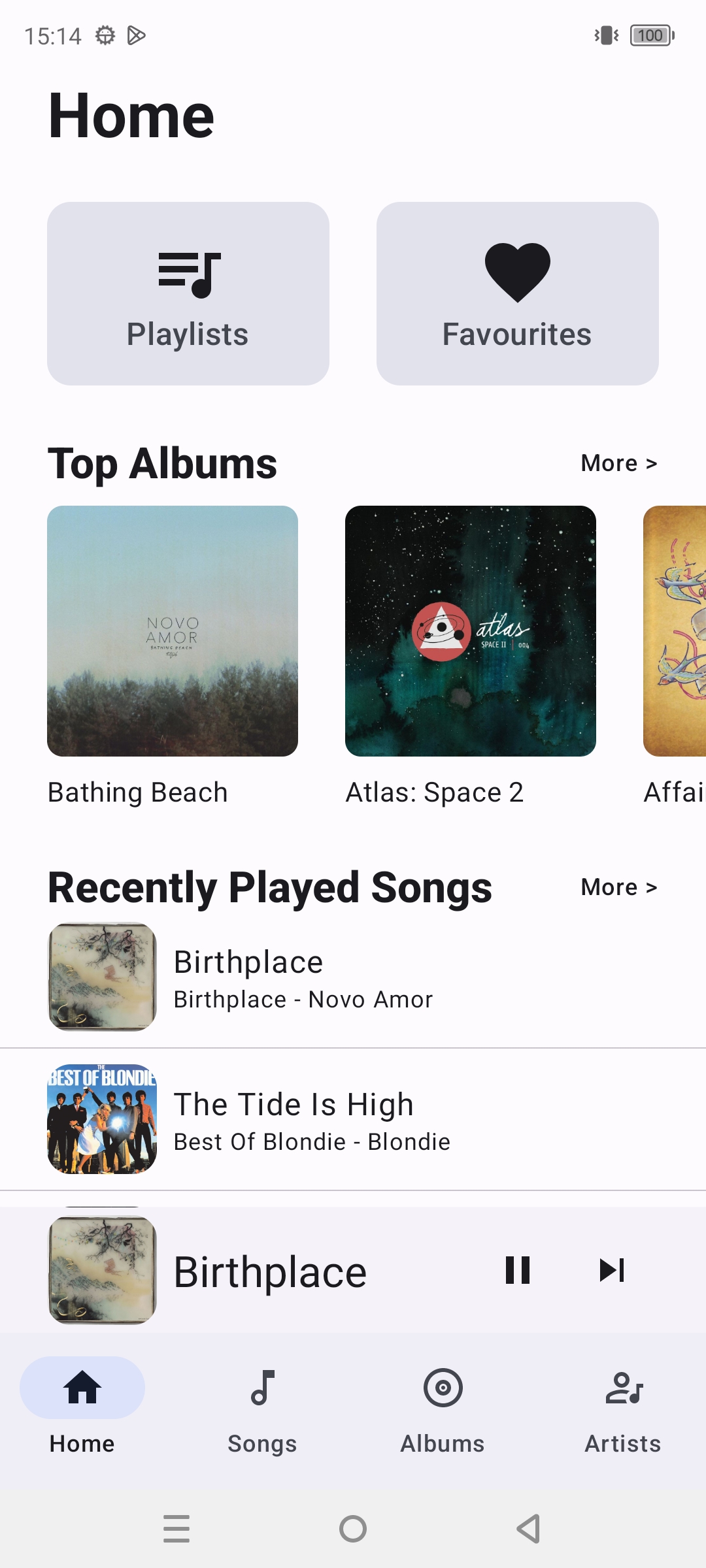Open the Bathing Beach album cover
The image size is (706, 1568).
click(x=173, y=631)
